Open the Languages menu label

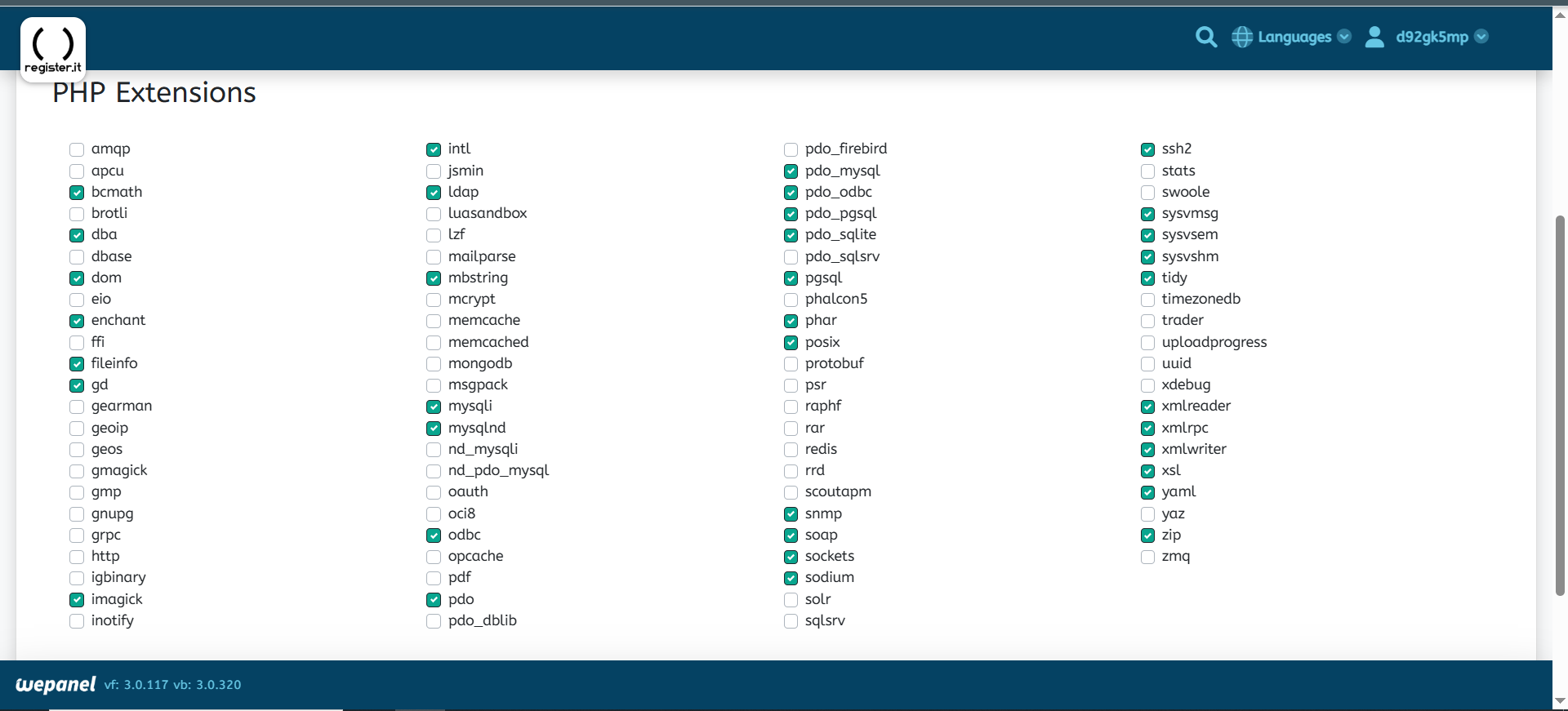(x=1294, y=37)
